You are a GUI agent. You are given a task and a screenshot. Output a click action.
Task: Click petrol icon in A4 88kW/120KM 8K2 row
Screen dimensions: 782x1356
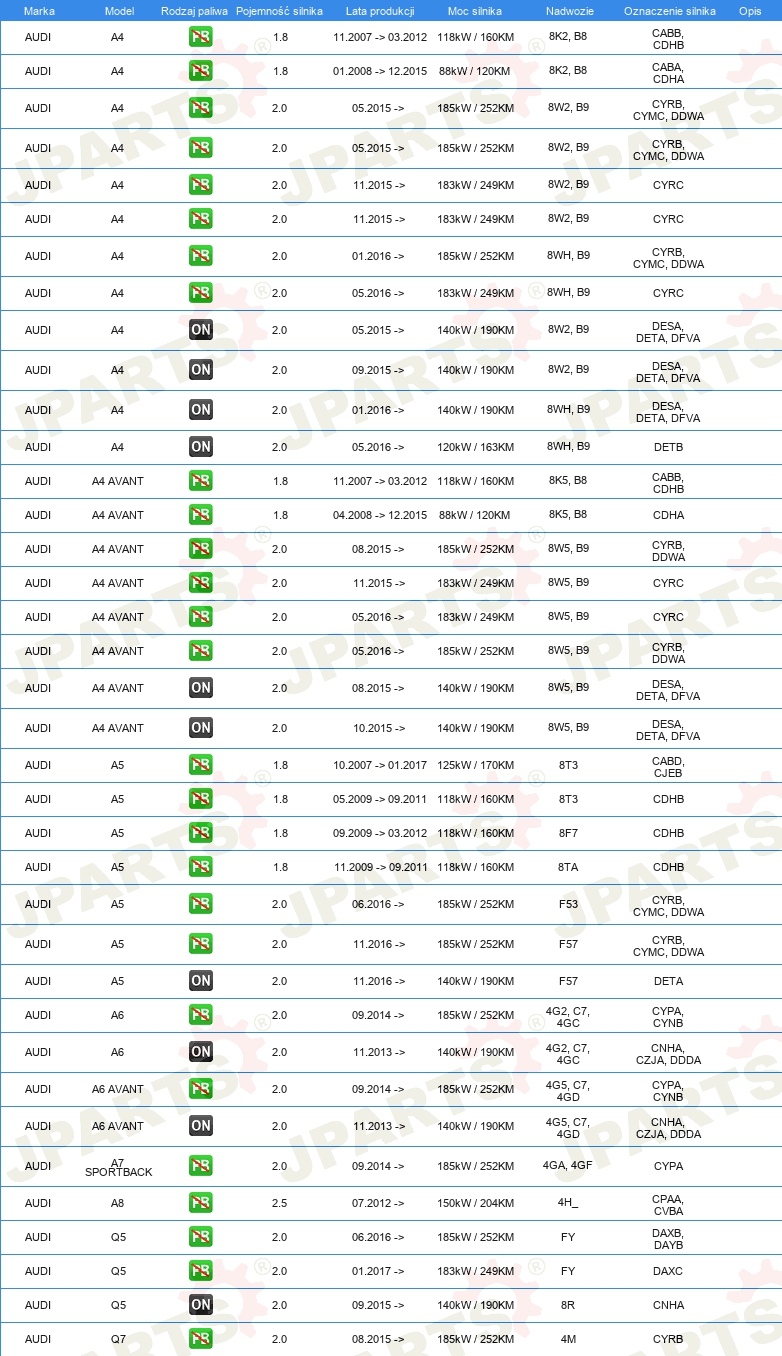201,71
